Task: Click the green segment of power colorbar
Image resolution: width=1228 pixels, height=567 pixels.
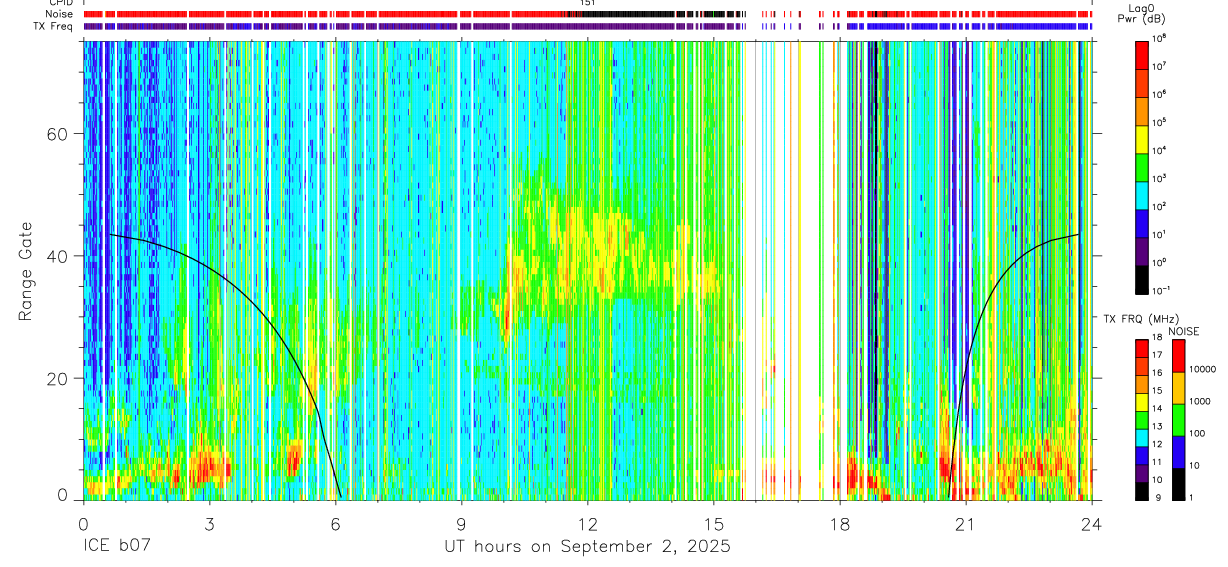Action: pyautogui.click(x=1142, y=166)
